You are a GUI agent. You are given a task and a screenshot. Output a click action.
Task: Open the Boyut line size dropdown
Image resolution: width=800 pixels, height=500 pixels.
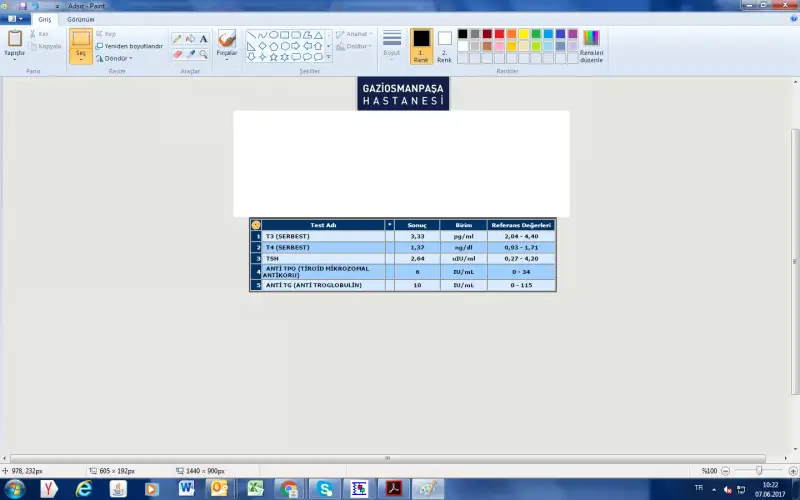click(x=392, y=44)
